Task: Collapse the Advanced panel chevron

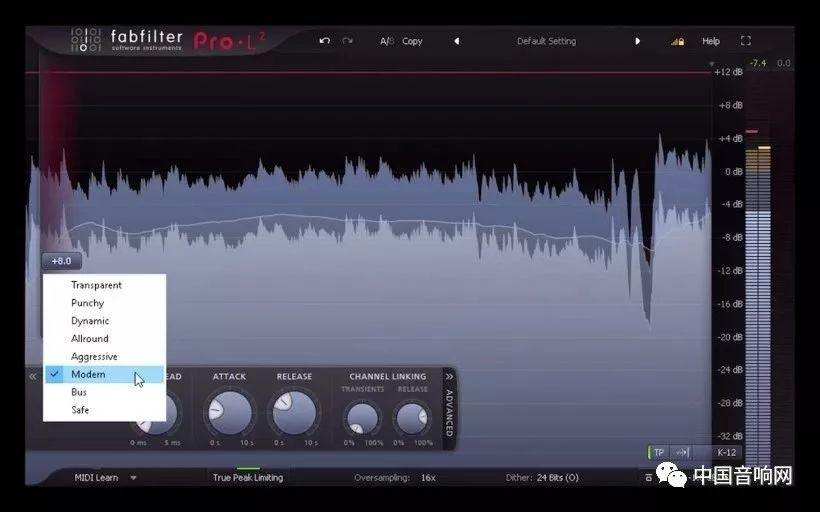Action: point(449,376)
